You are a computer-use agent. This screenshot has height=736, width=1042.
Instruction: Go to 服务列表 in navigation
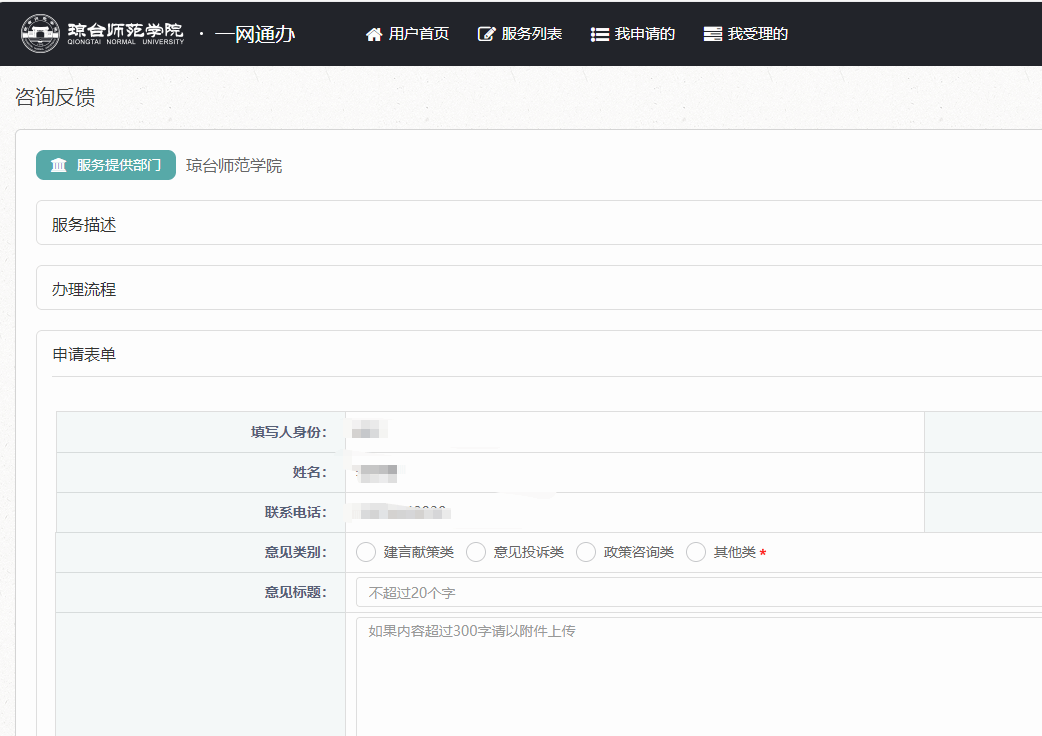pos(531,34)
